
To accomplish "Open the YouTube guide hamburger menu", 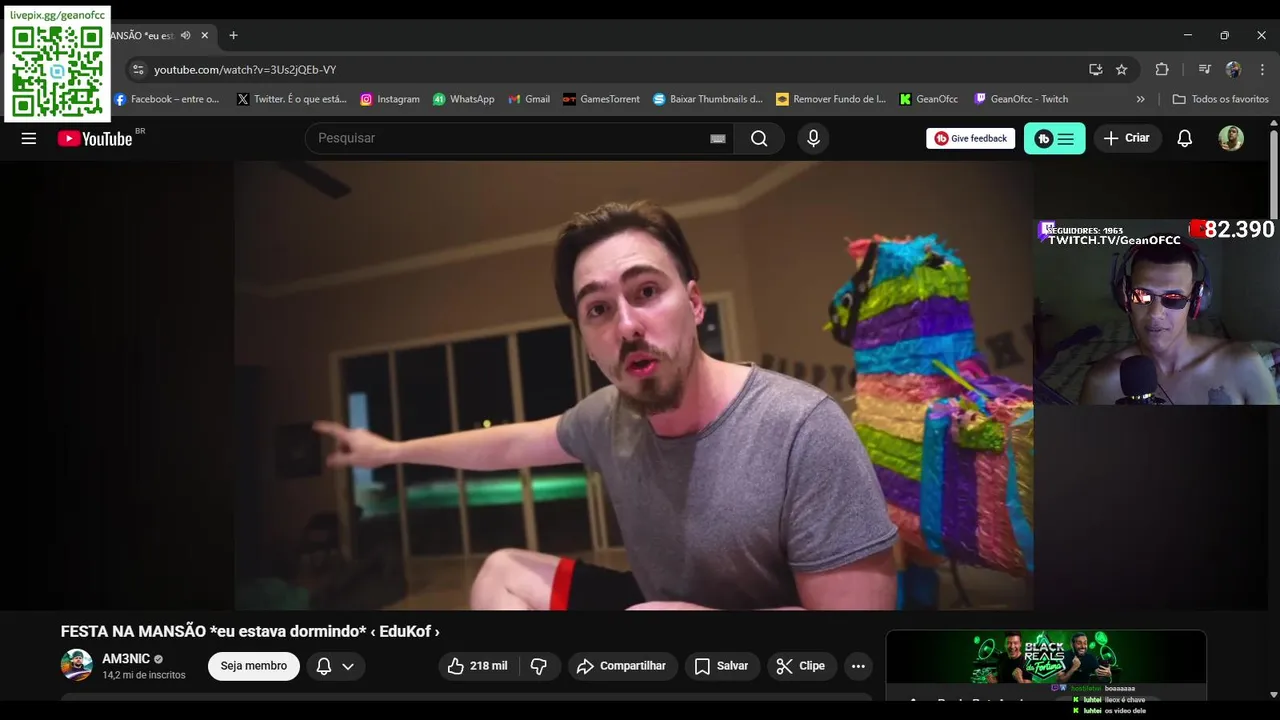I will pyautogui.click(x=29, y=139).
